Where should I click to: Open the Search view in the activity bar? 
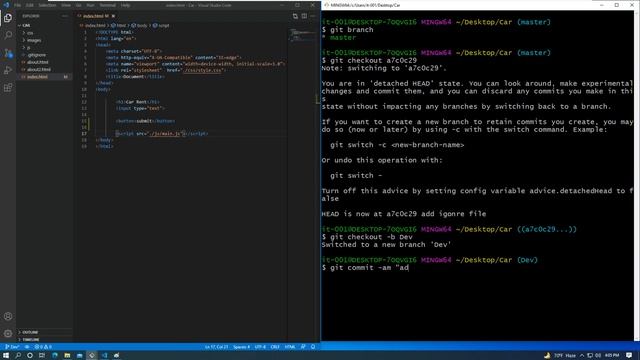(8, 35)
